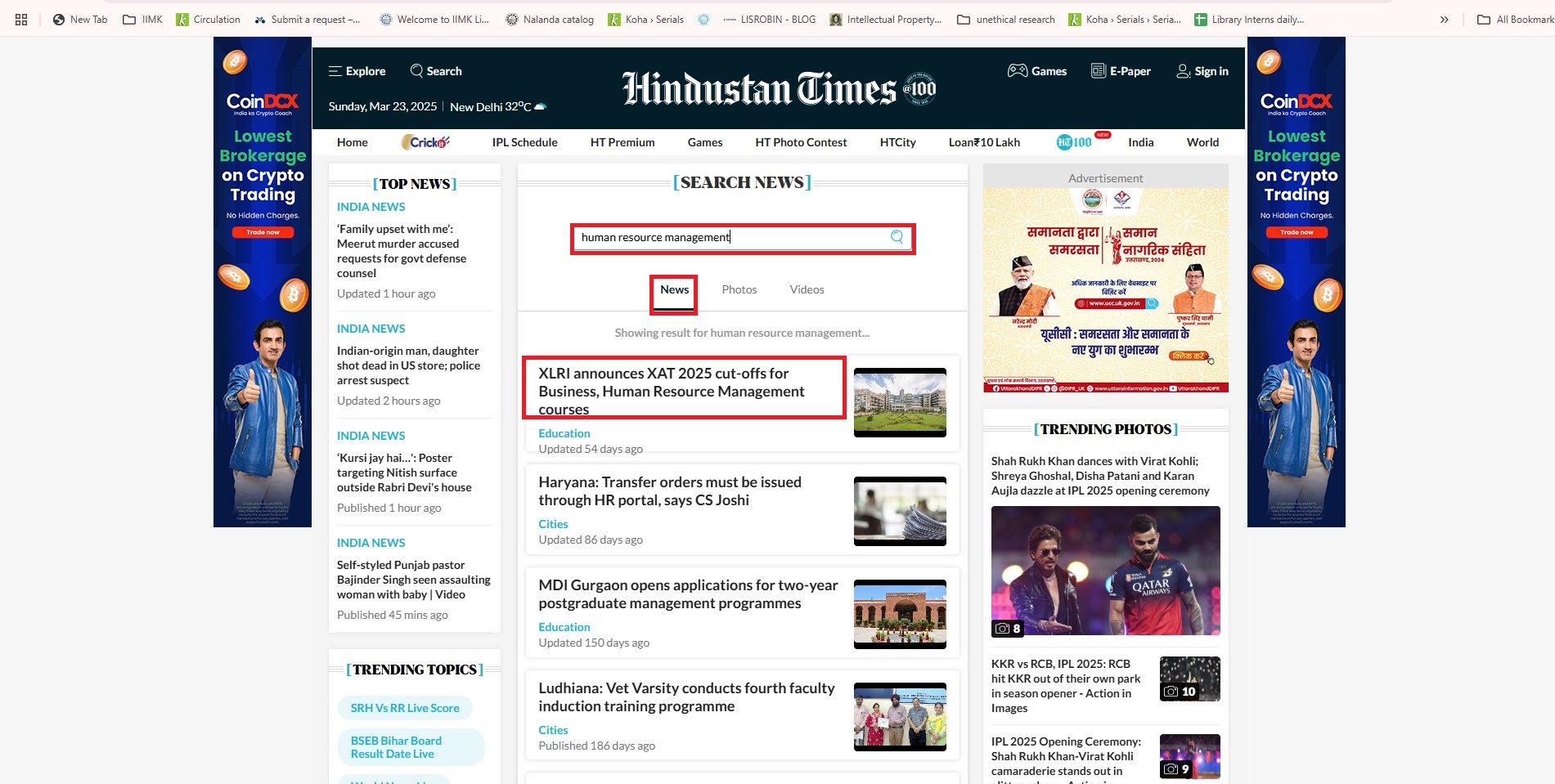Click the magnifier icon in search field

coord(897,237)
